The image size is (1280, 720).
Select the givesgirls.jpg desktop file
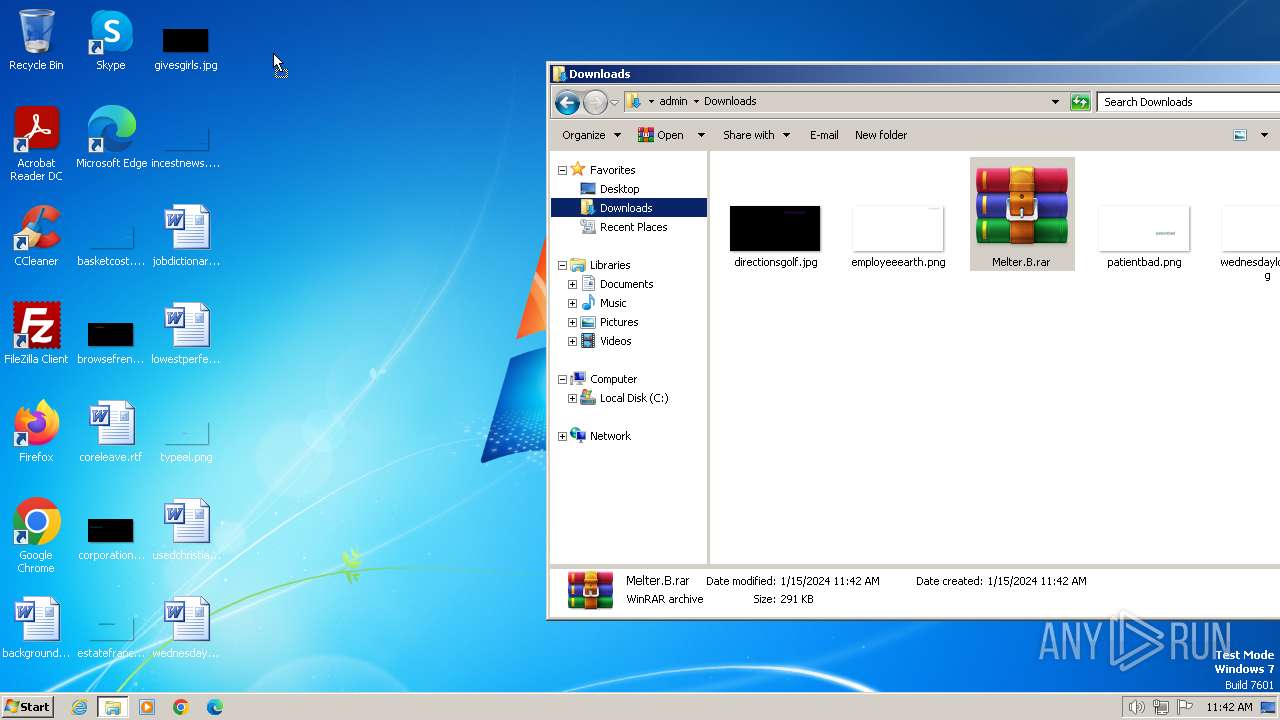186,46
